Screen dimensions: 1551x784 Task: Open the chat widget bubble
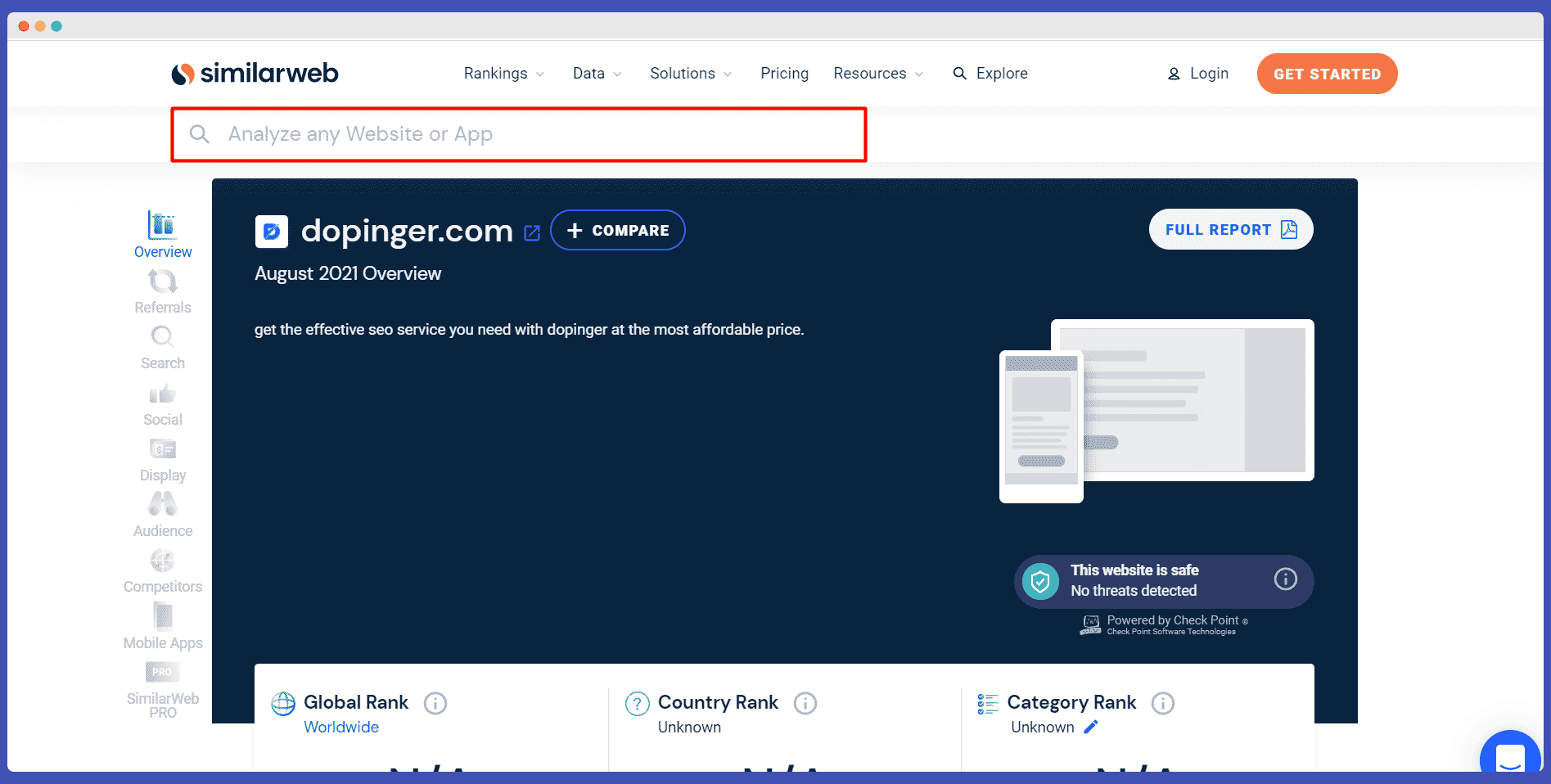[1510, 755]
